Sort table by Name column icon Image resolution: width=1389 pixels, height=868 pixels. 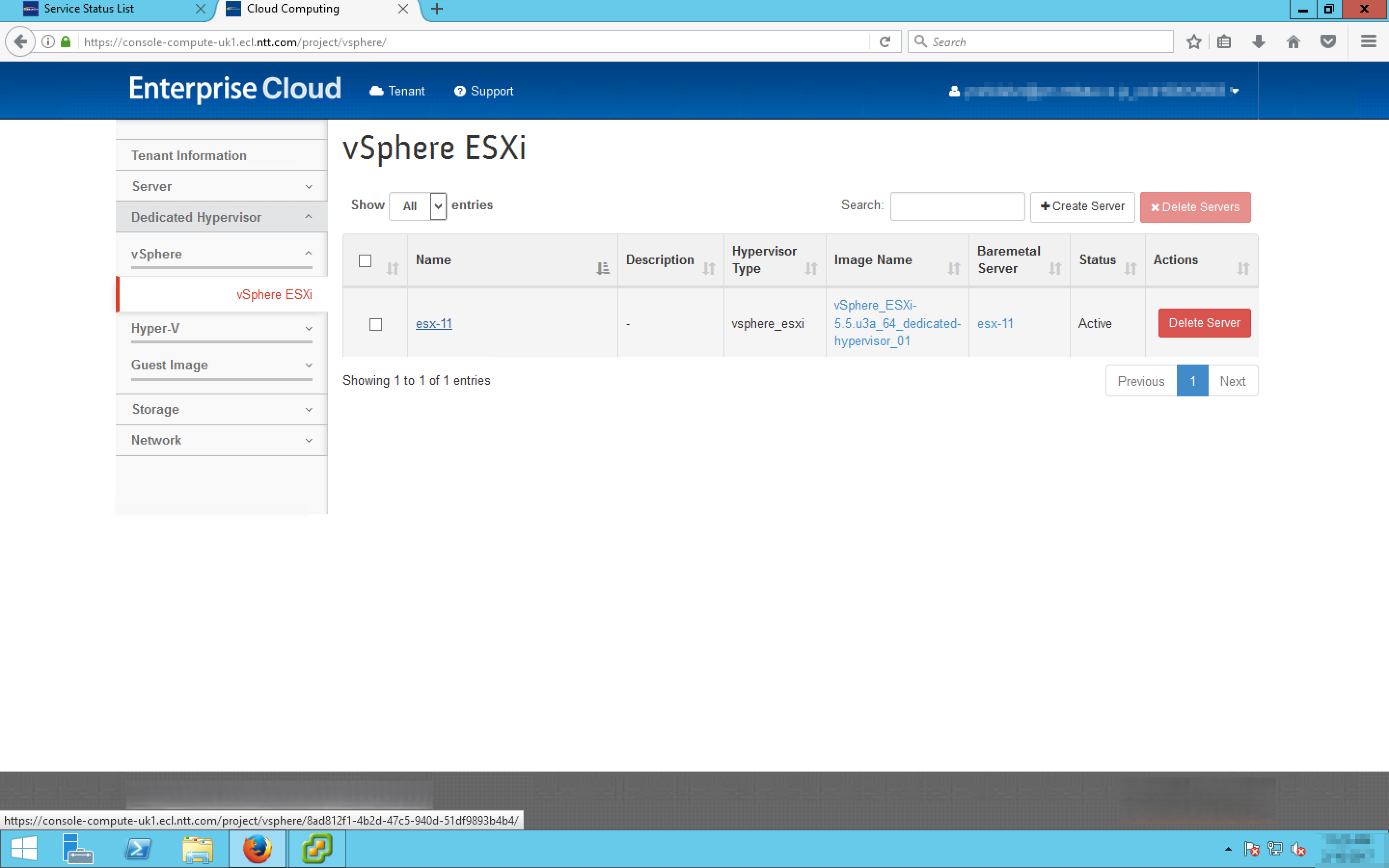(x=602, y=268)
